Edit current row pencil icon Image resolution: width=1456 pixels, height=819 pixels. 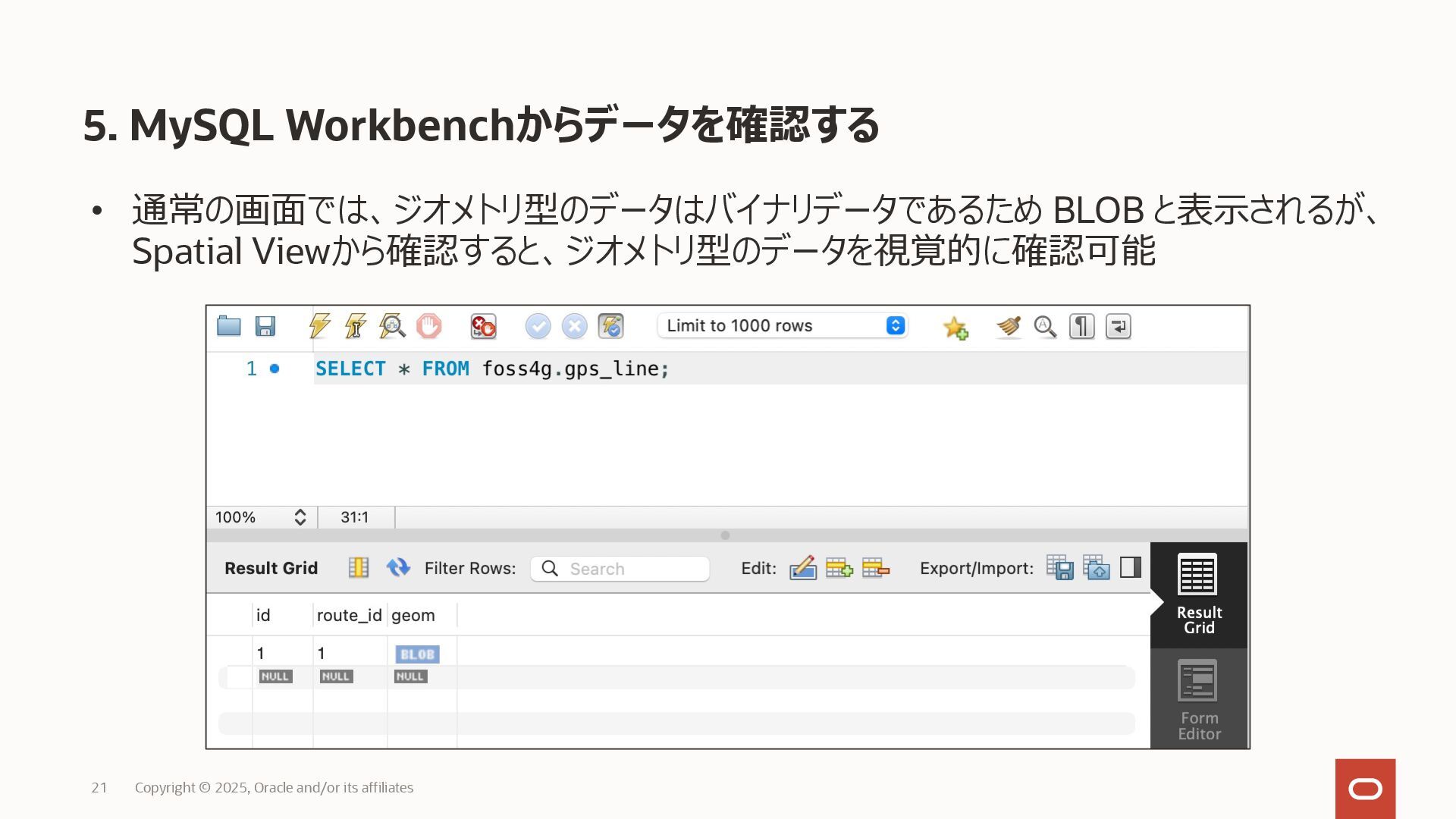803,568
